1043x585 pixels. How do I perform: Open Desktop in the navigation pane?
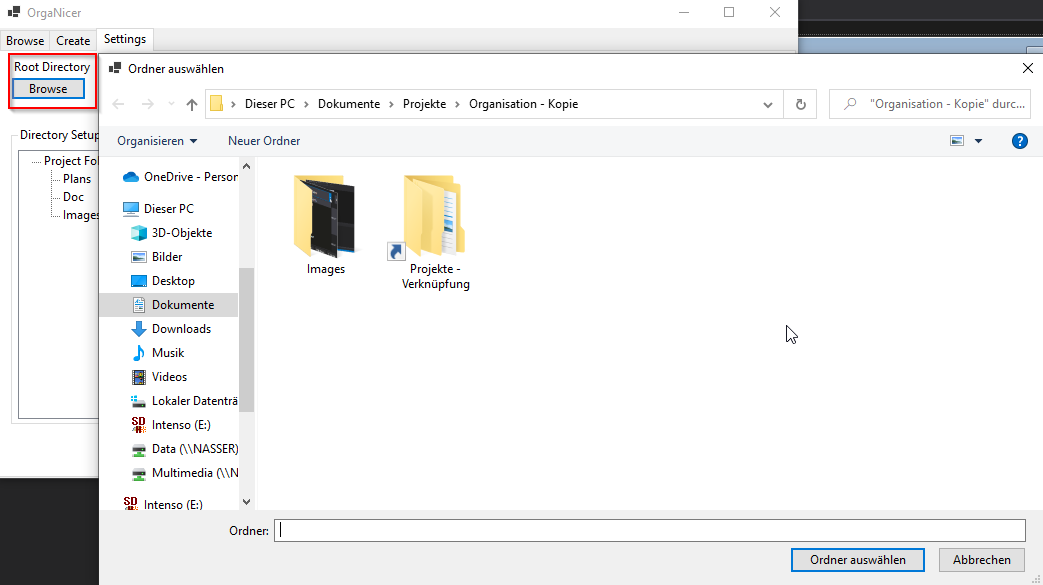pos(163,281)
